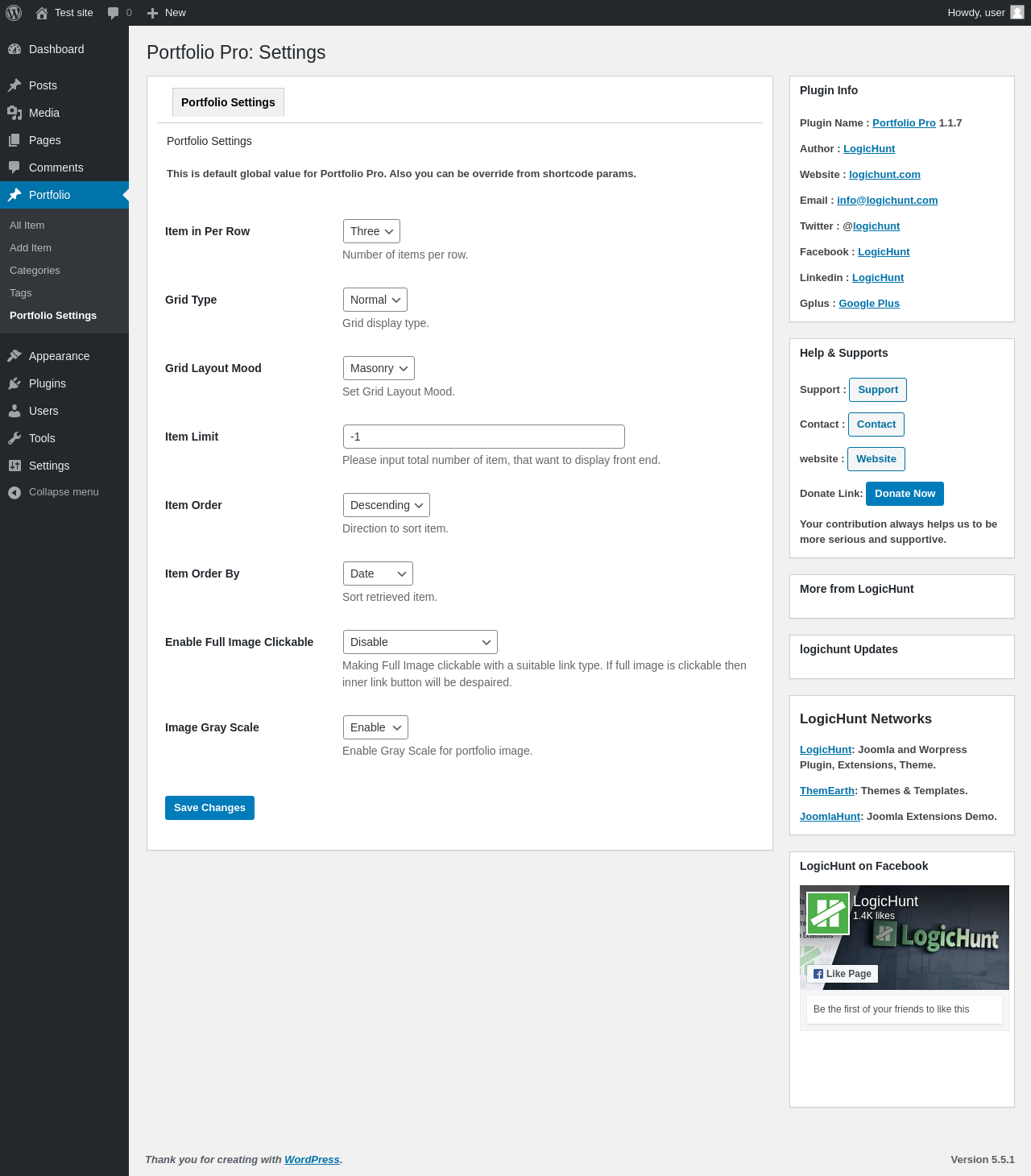Click the Website button
This screenshot has height=1176, width=1031.
tap(876, 459)
